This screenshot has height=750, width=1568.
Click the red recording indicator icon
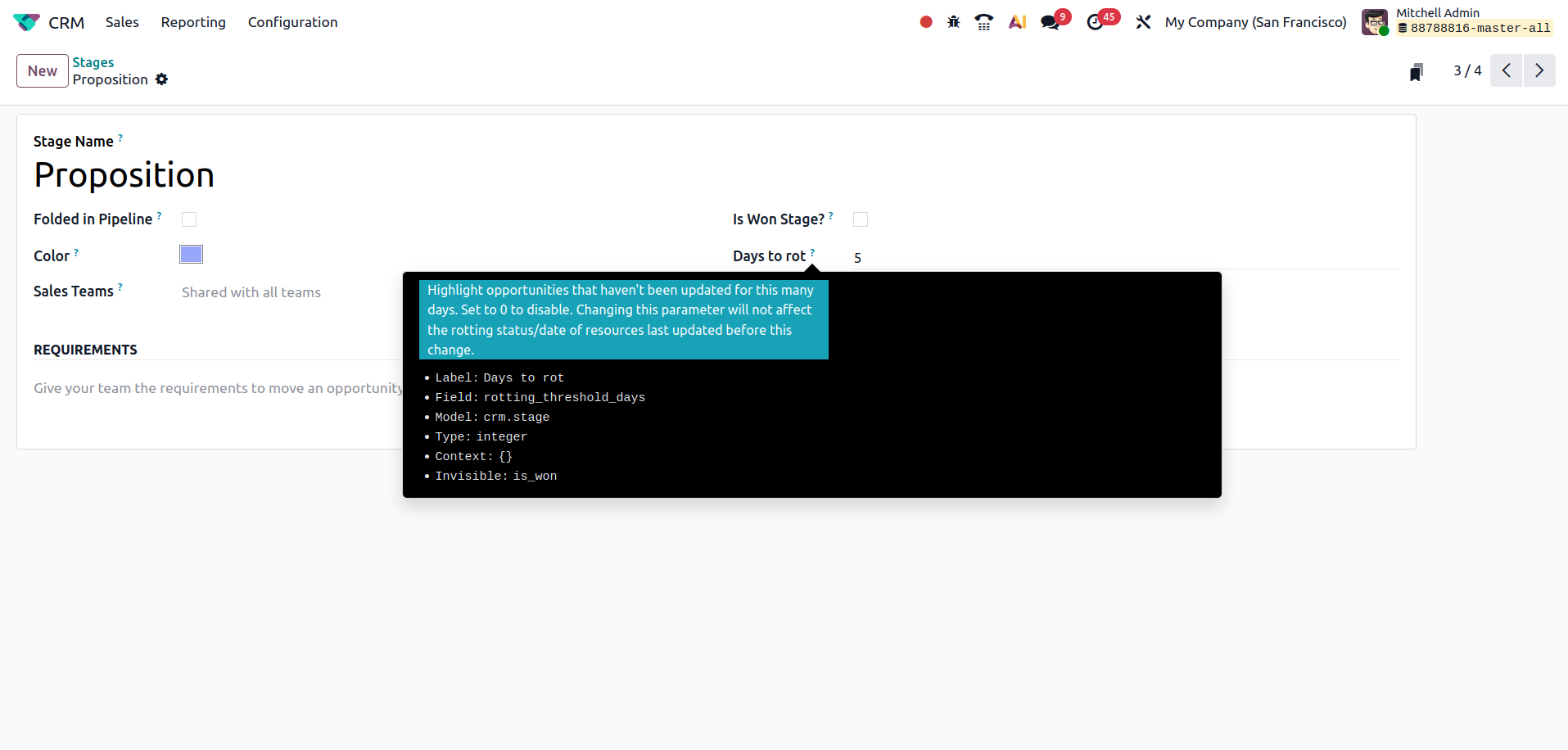click(926, 22)
